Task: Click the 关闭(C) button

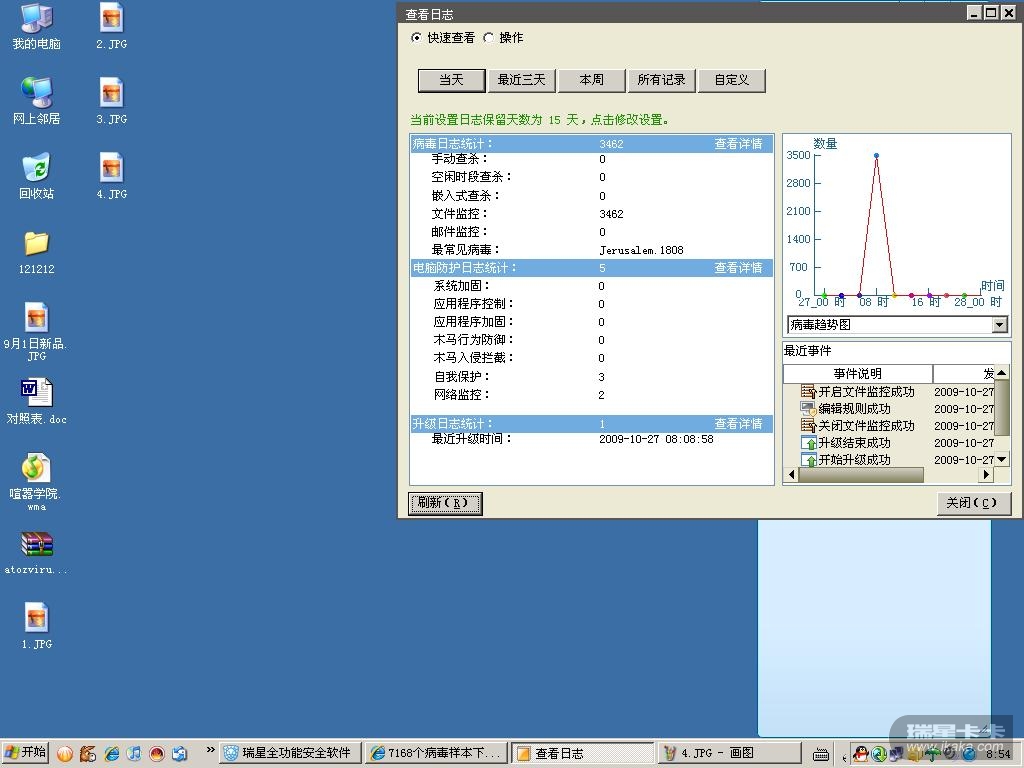Action: point(972,503)
